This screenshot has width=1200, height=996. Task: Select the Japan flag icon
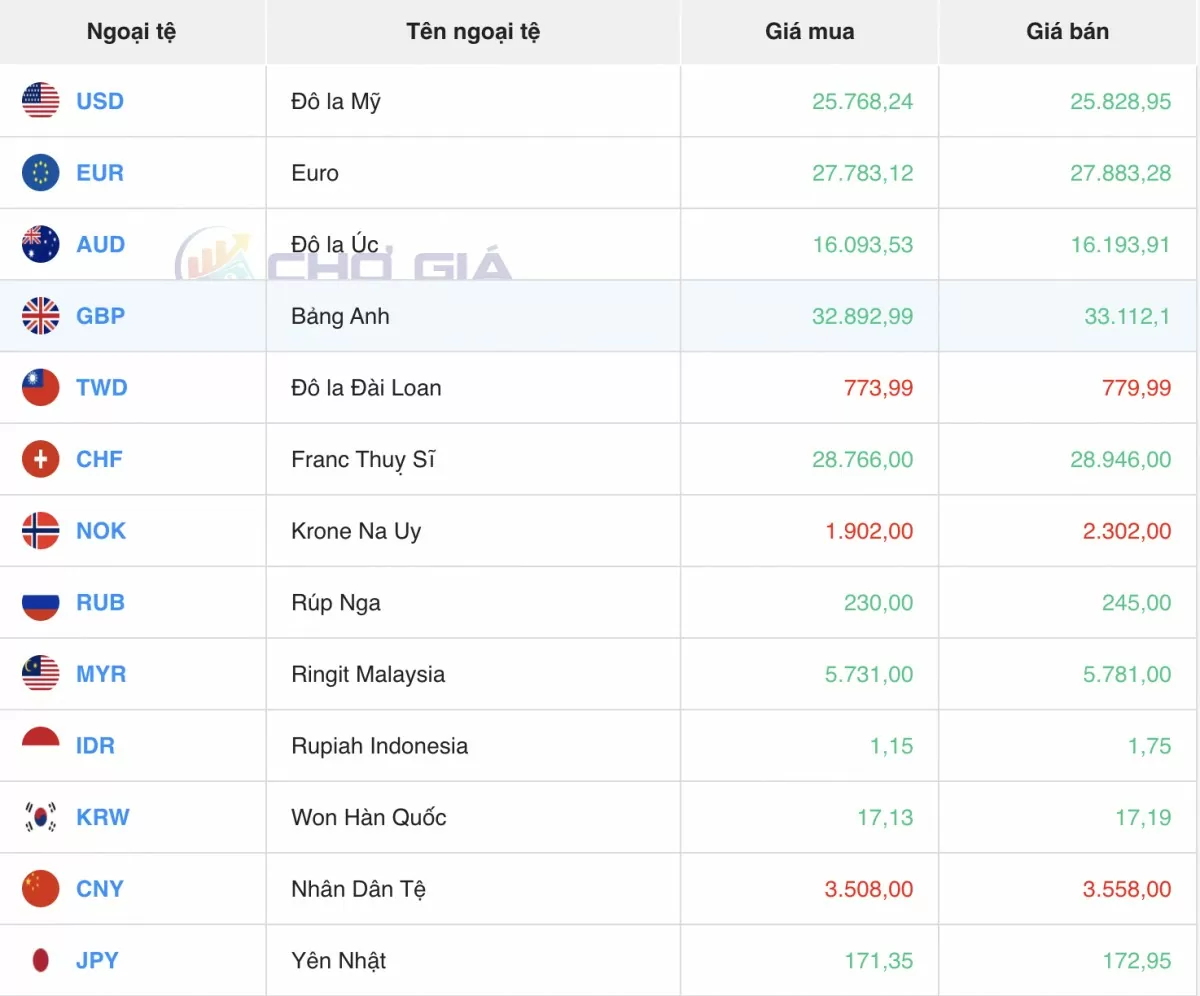41,960
